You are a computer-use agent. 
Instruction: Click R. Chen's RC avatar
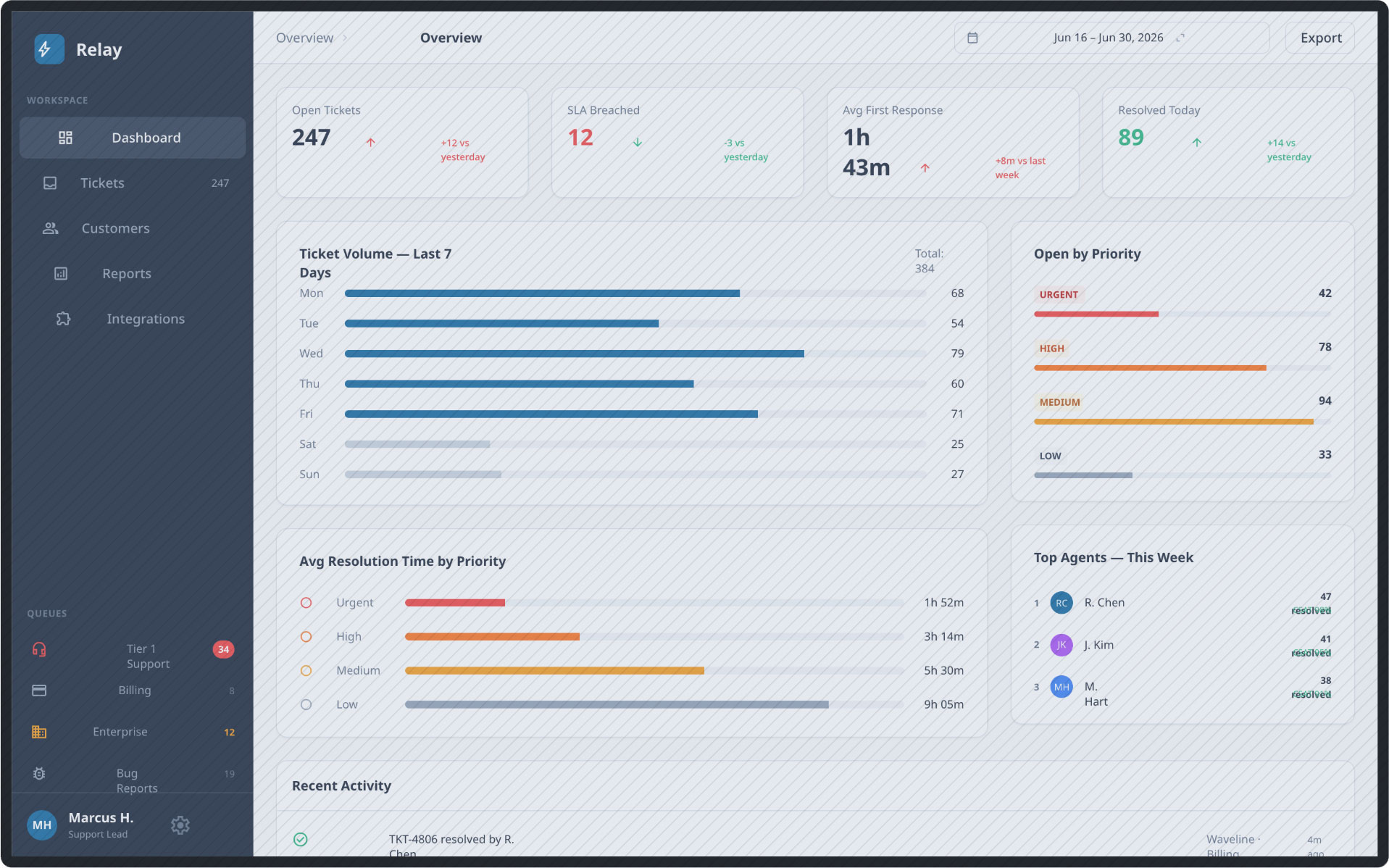coord(1061,603)
